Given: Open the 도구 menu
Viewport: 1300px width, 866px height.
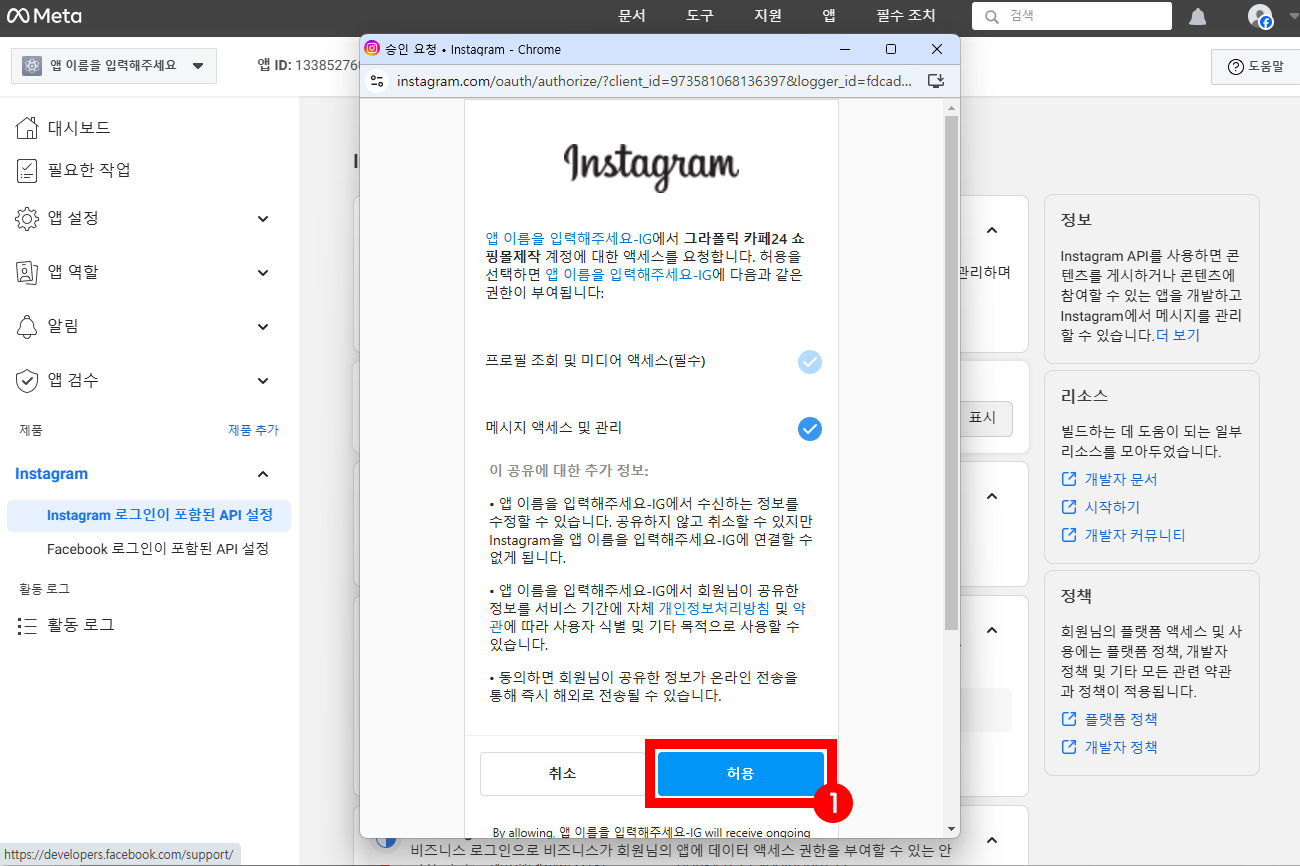Looking at the screenshot, I should point(700,16).
